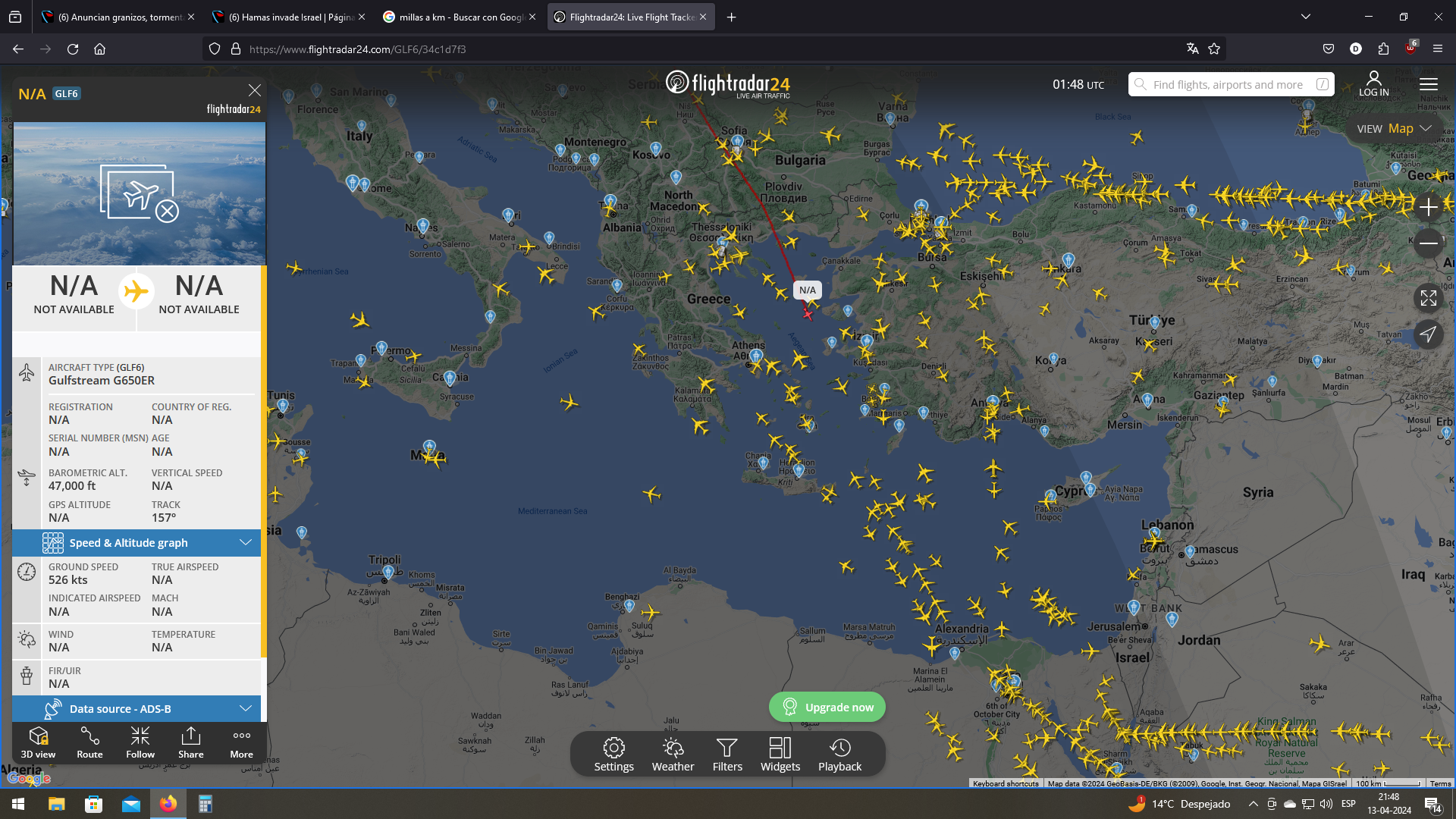Open the 3D view of the flight
Screen dimensions: 1456x819
[38, 742]
